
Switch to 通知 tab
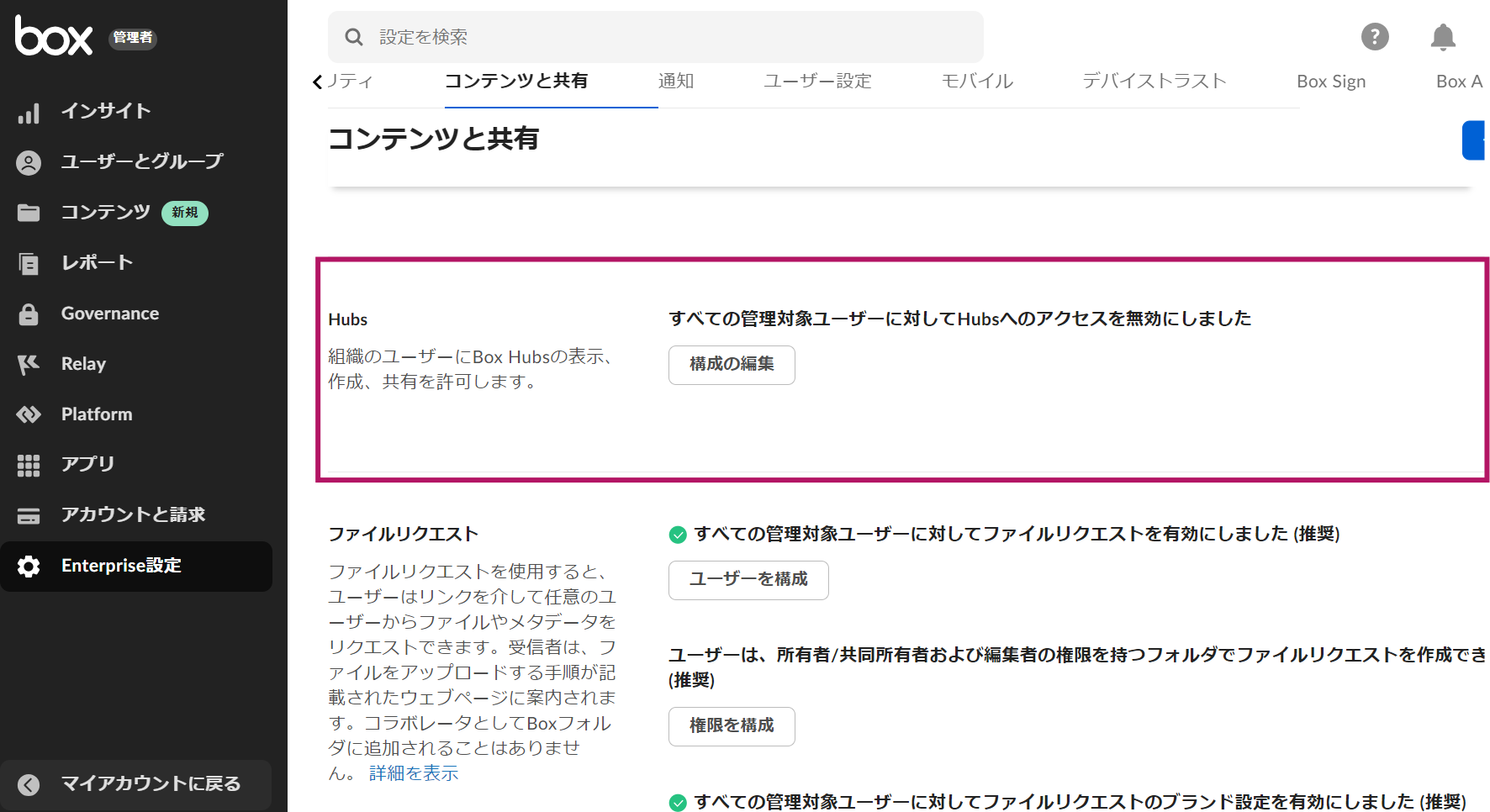click(x=676, y=81)
